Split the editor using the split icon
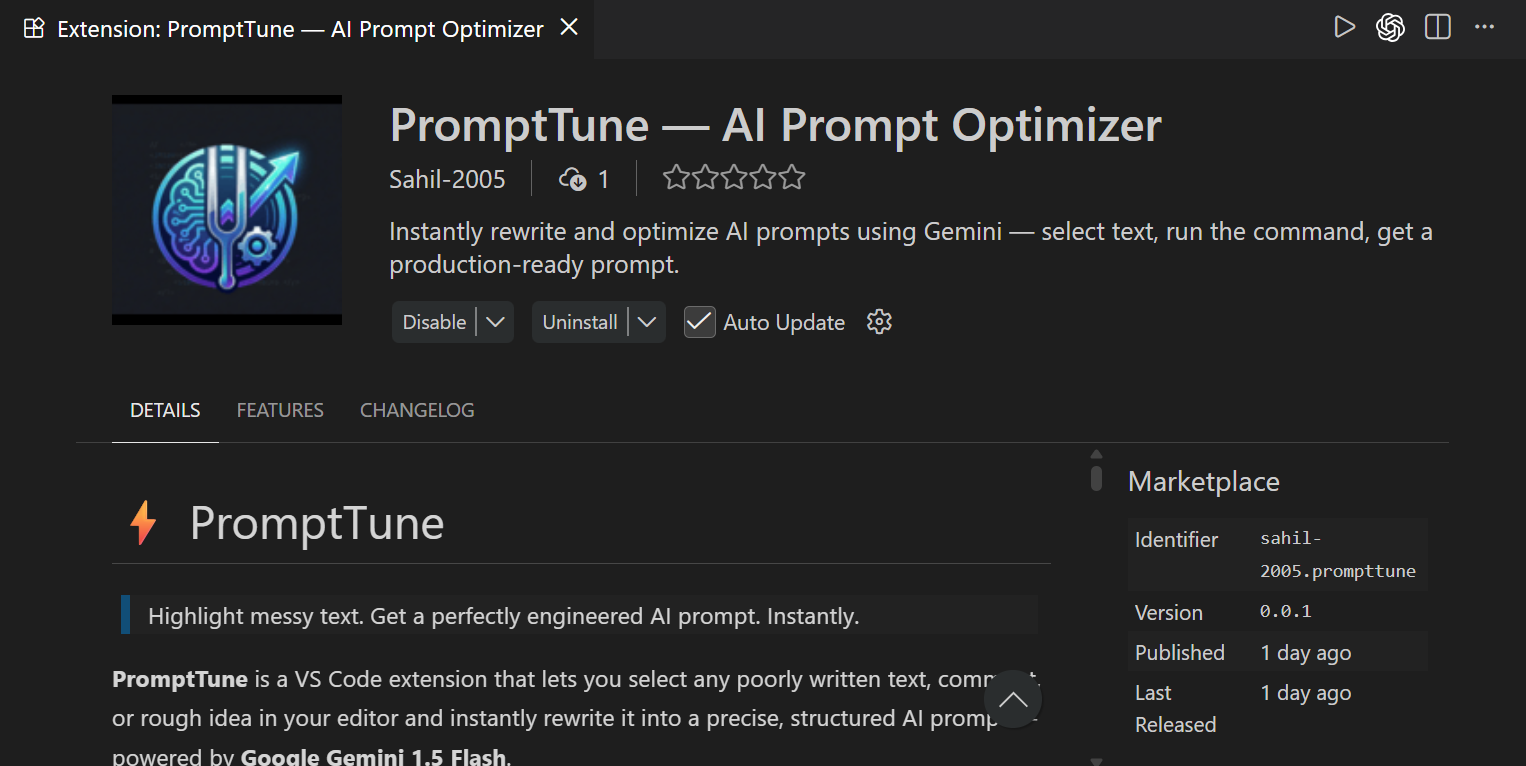 (x=1437, y=27)
